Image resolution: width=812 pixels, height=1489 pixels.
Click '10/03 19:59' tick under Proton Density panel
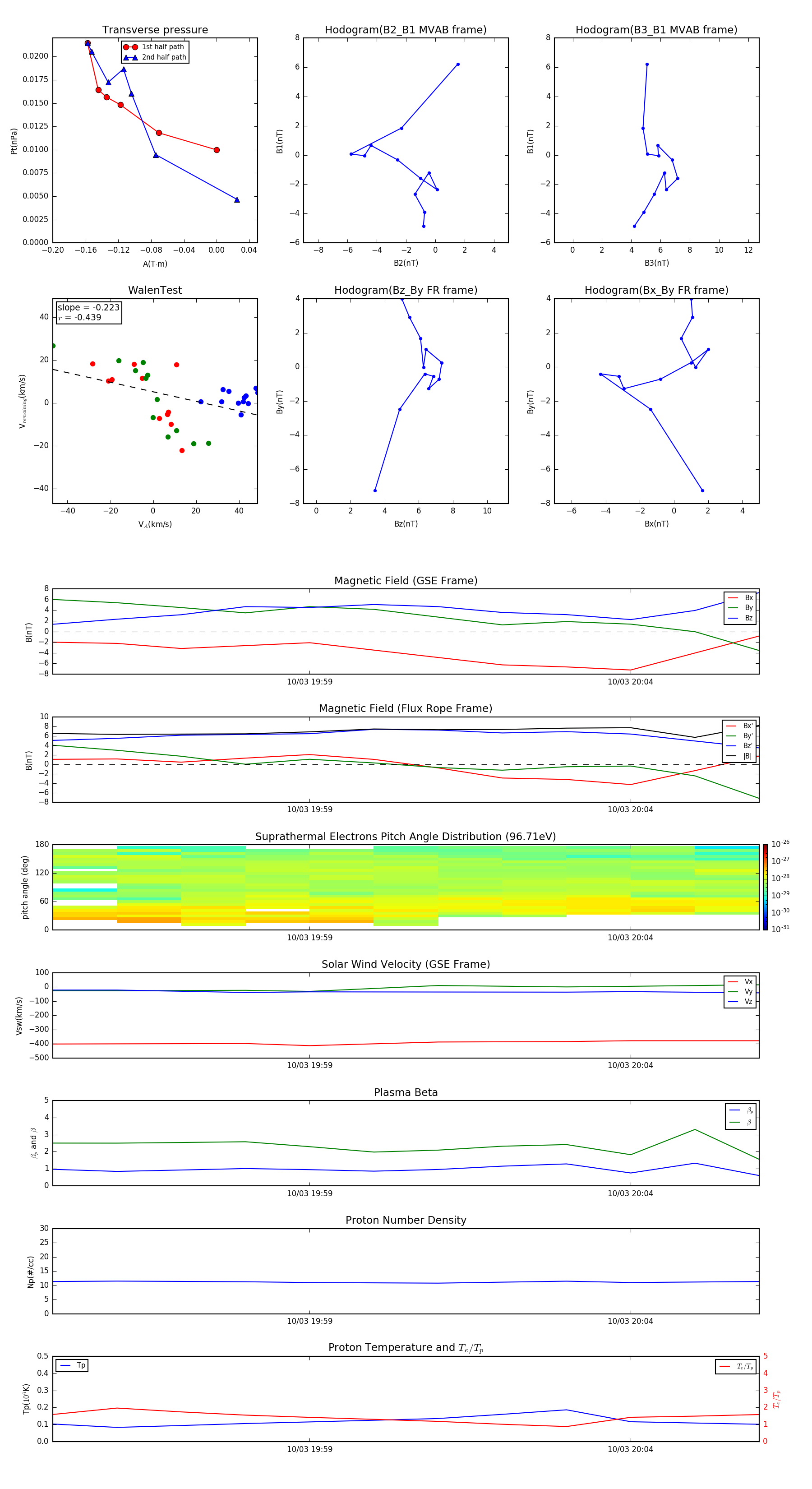coord(310,1321)
